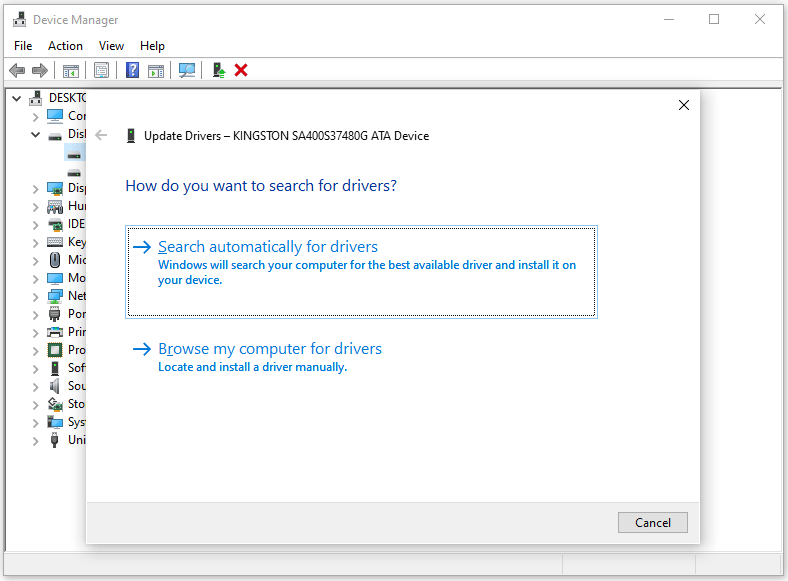Click the Display adapters category icon
The image size is (788, 581).
click(x=55, y=188)
